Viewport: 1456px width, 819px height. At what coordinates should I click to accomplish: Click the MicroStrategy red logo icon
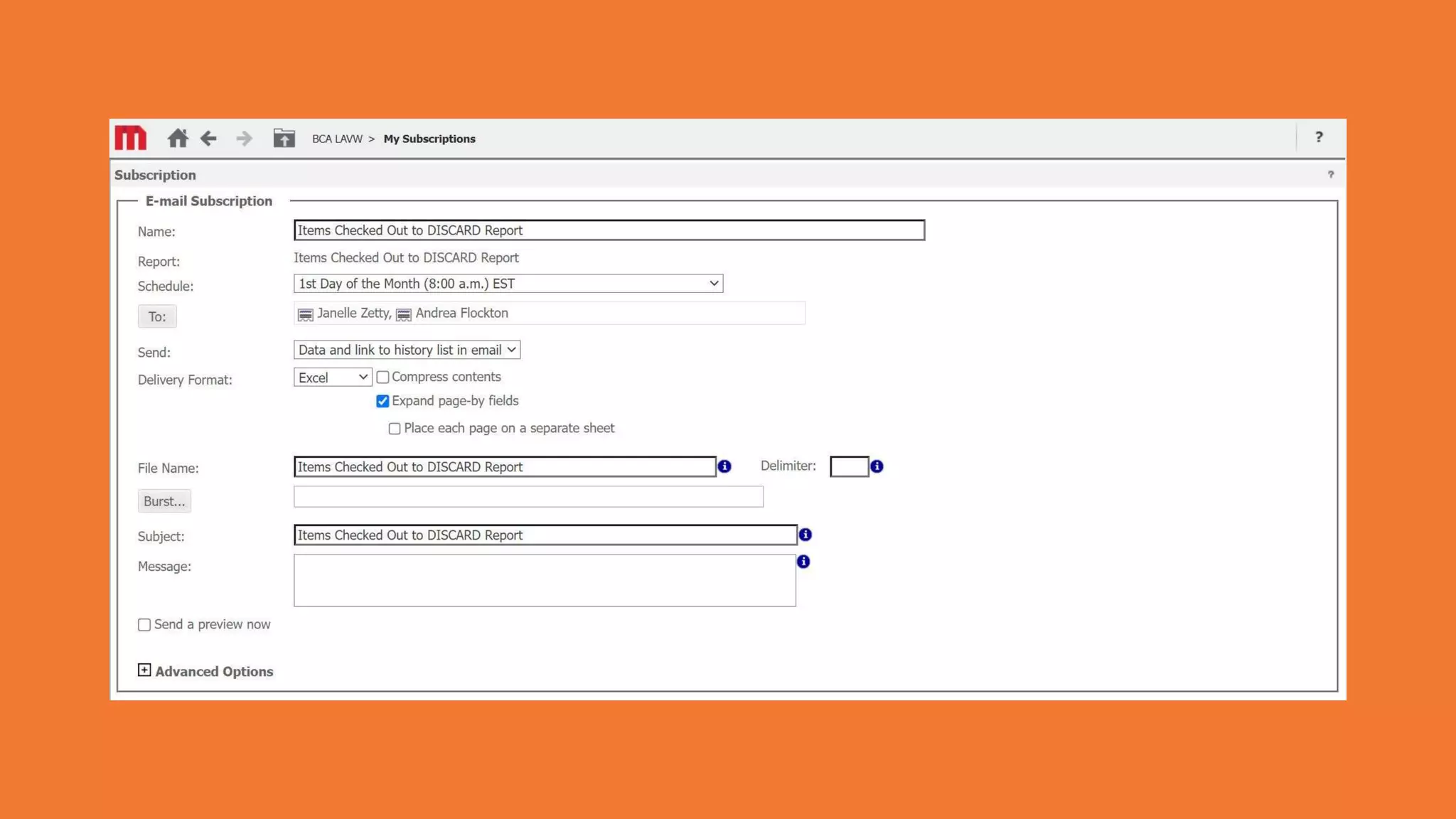pyautogui.click(x=130, y=138)
